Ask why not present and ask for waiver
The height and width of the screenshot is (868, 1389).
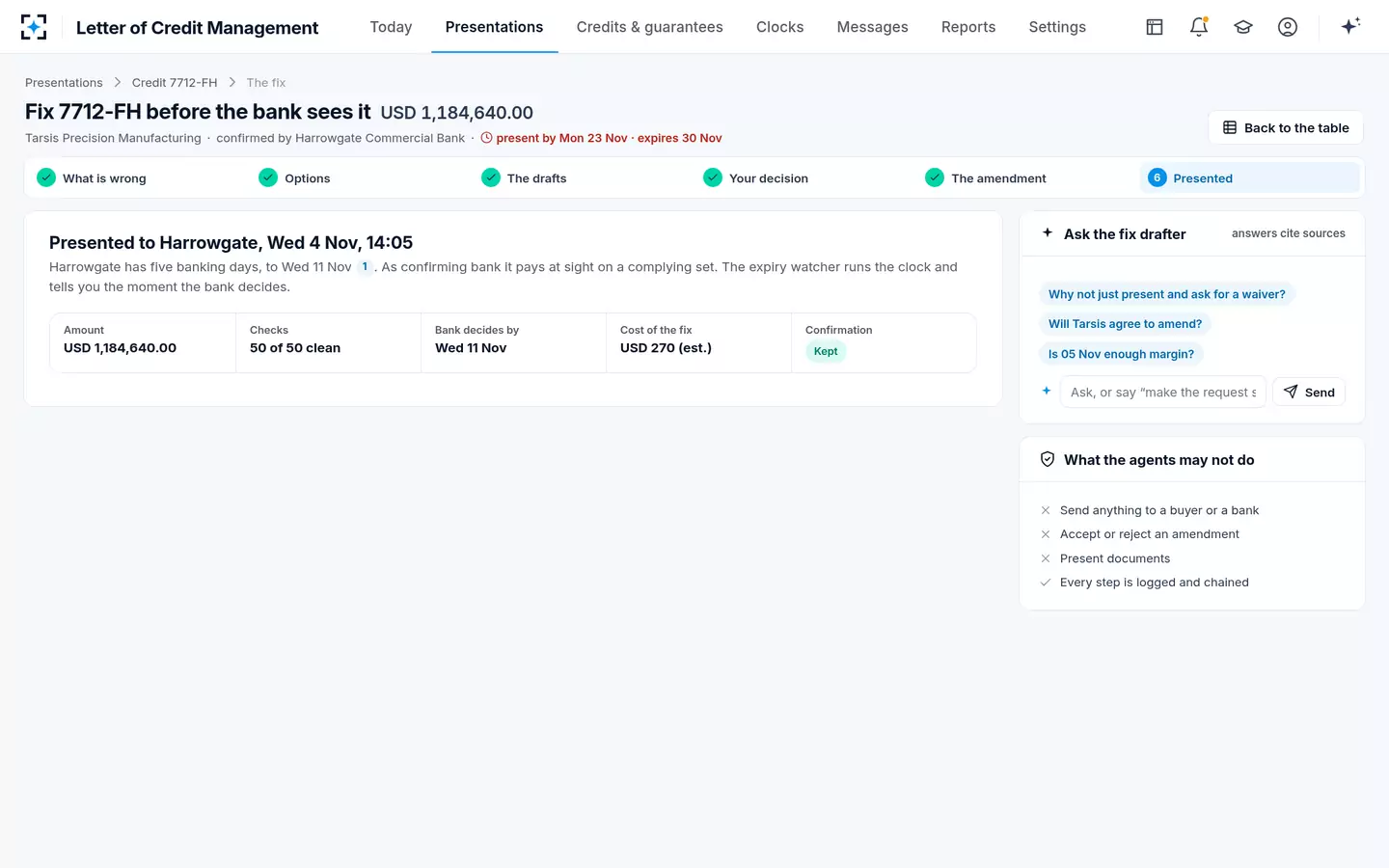pyautogui.click(x=1166, y=294)
